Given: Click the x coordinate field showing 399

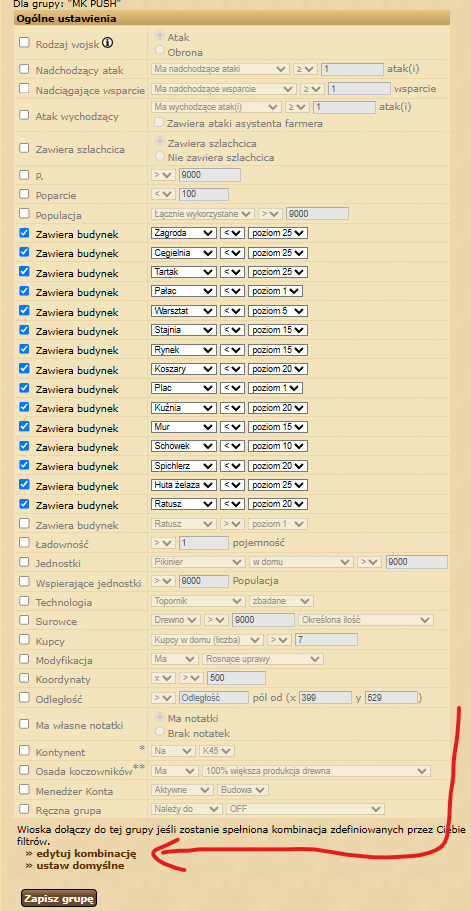Looking at the screenshot, I should (x=325, y=697).
